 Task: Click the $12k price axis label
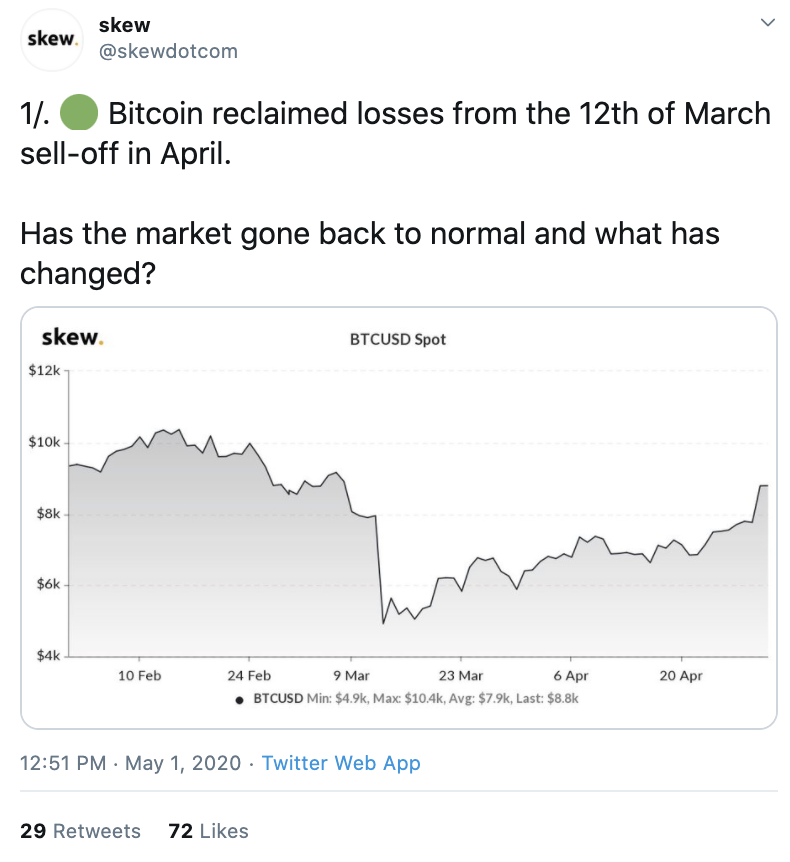click(44, 370)
